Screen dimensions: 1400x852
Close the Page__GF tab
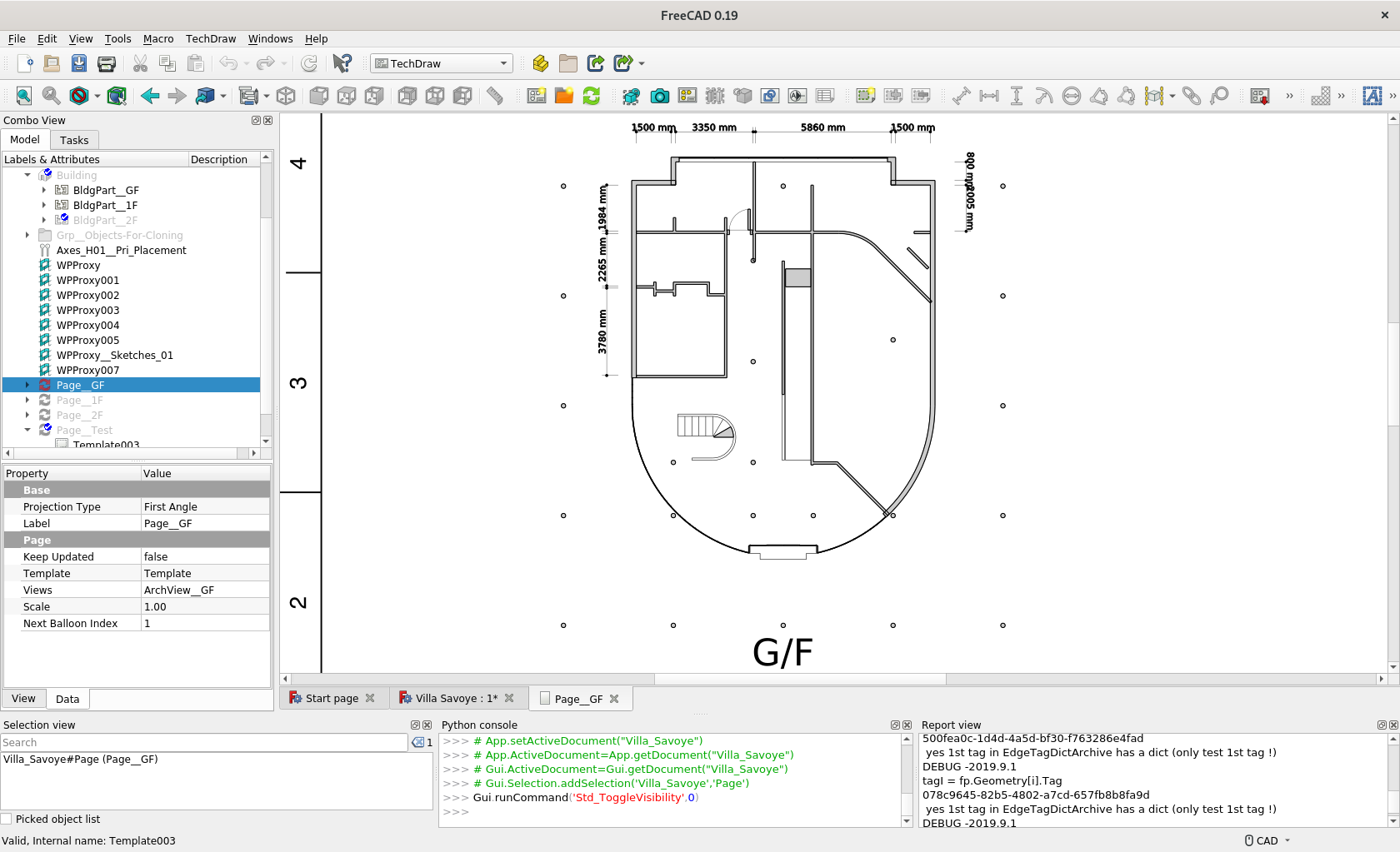click(x=614, y=699)
